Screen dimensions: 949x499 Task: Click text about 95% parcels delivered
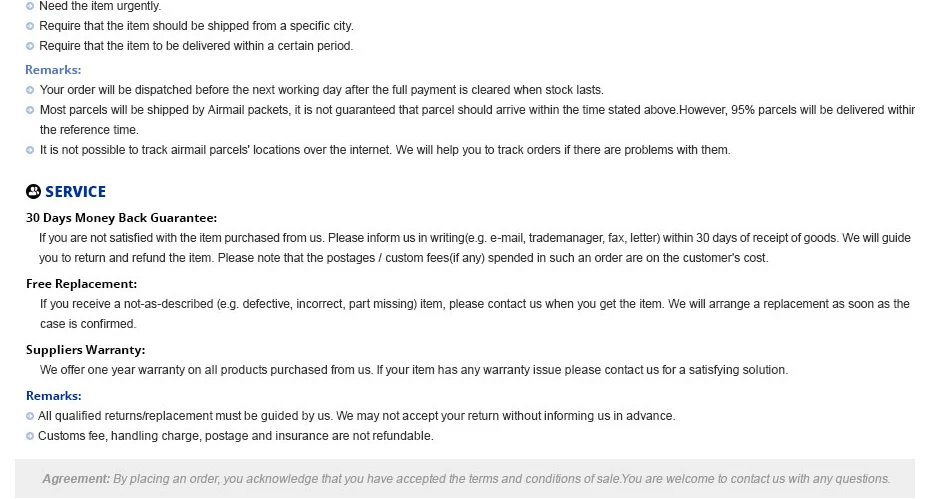point(797,110)
